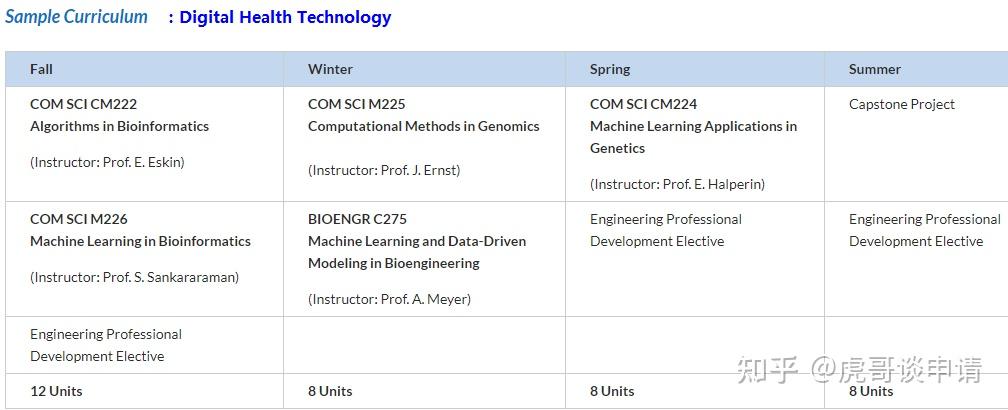Click the 12 Units total cell
This screenshot has height=410, width=1008.
56,391
